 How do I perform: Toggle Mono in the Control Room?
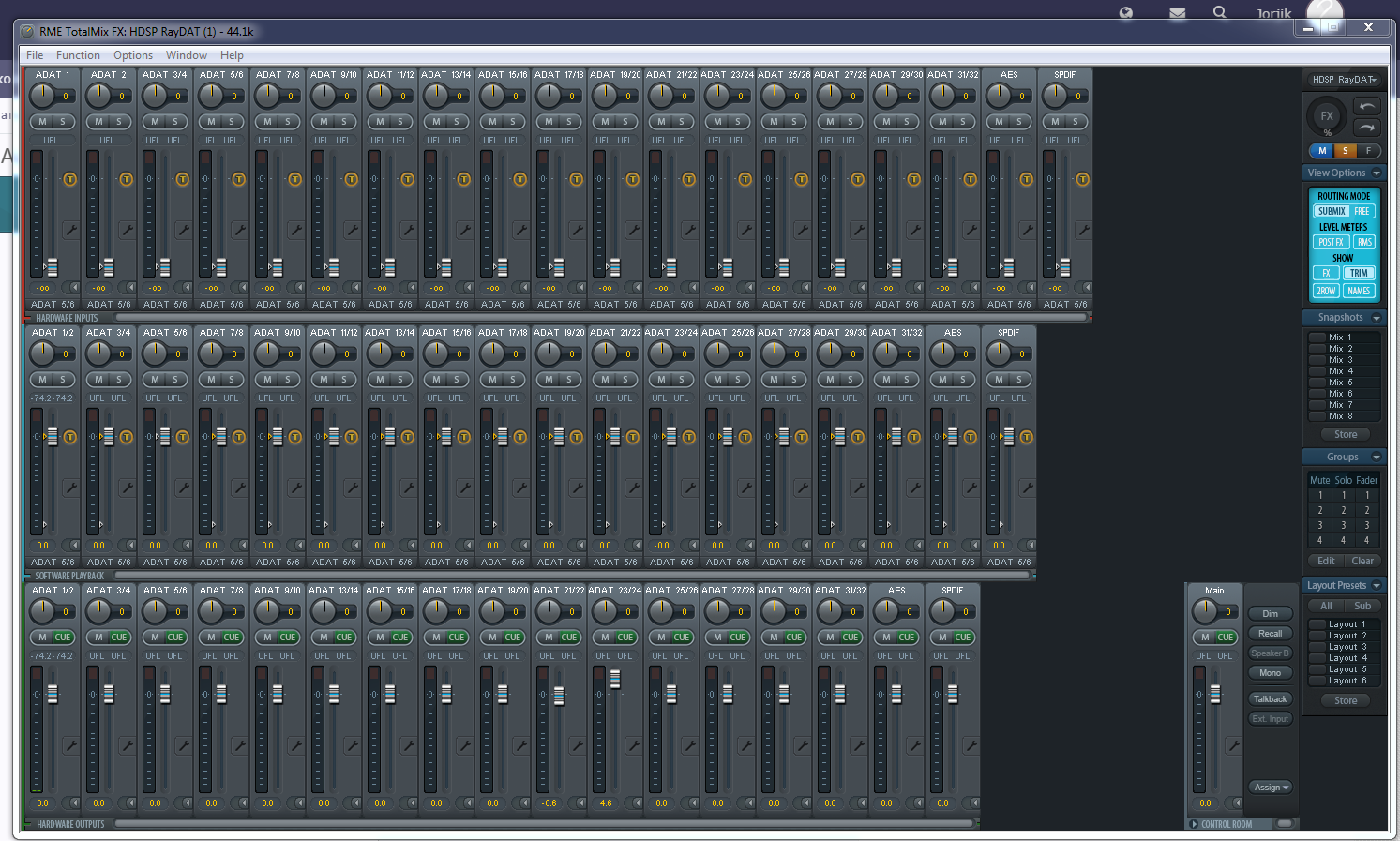point(1271,673)
